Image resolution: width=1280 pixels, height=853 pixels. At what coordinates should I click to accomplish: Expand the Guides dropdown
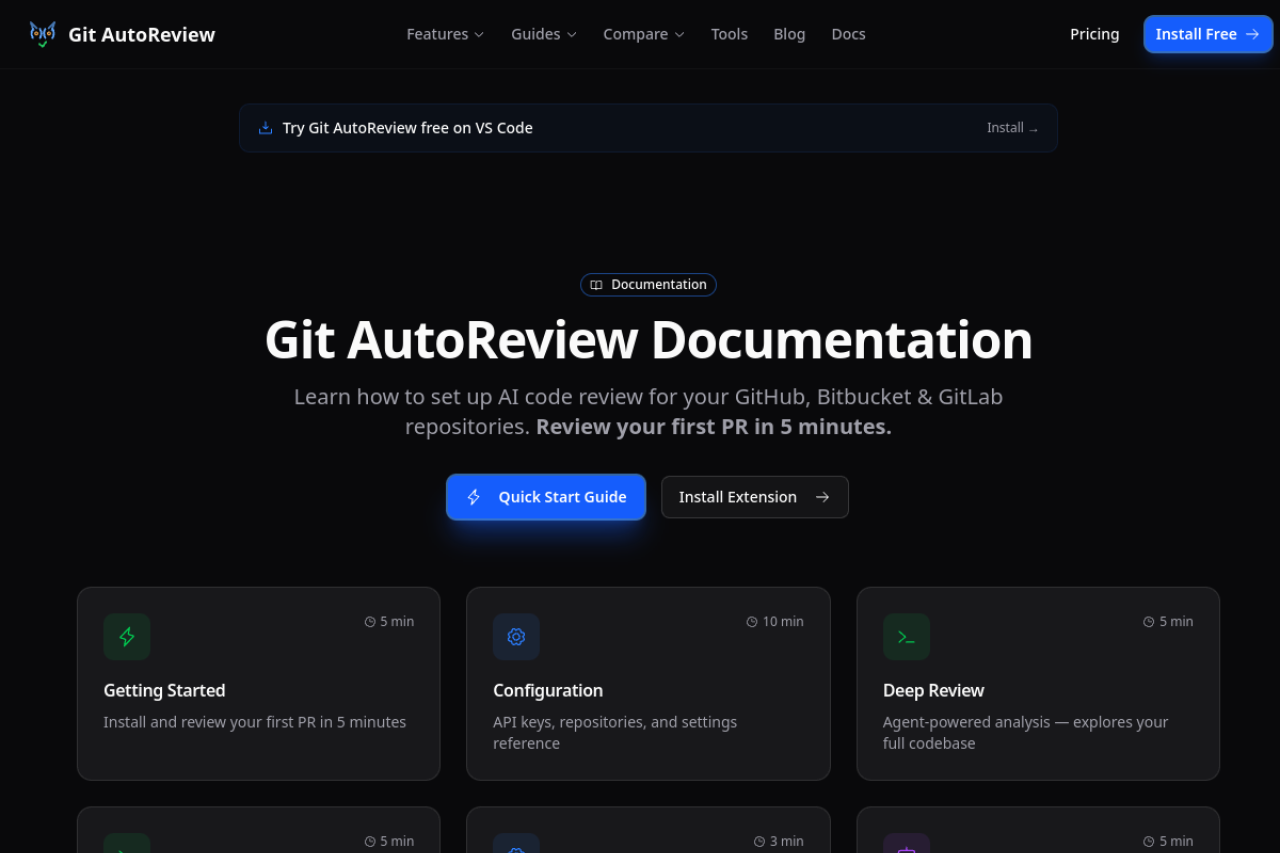(543, 33)
